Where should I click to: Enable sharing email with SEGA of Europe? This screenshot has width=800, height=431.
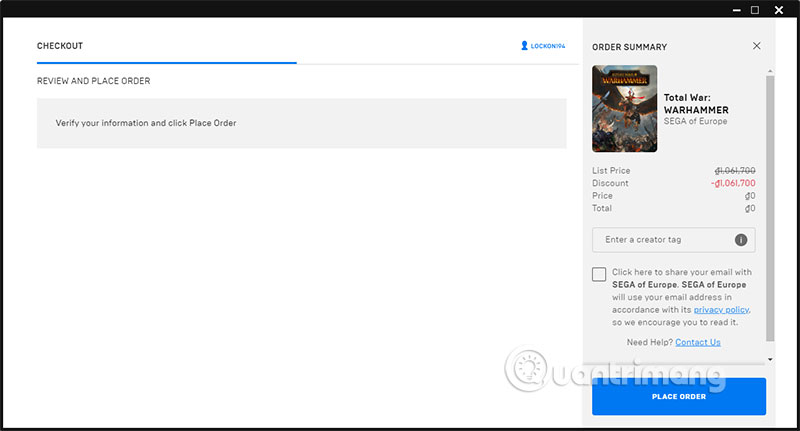coord(599,274)
